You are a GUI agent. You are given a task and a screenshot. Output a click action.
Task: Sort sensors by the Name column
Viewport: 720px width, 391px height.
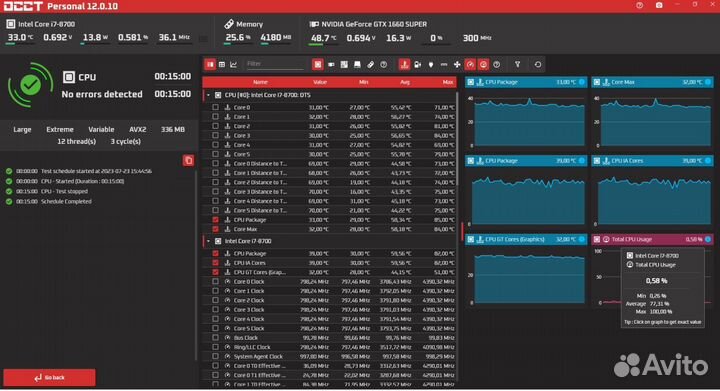point(260,82)
